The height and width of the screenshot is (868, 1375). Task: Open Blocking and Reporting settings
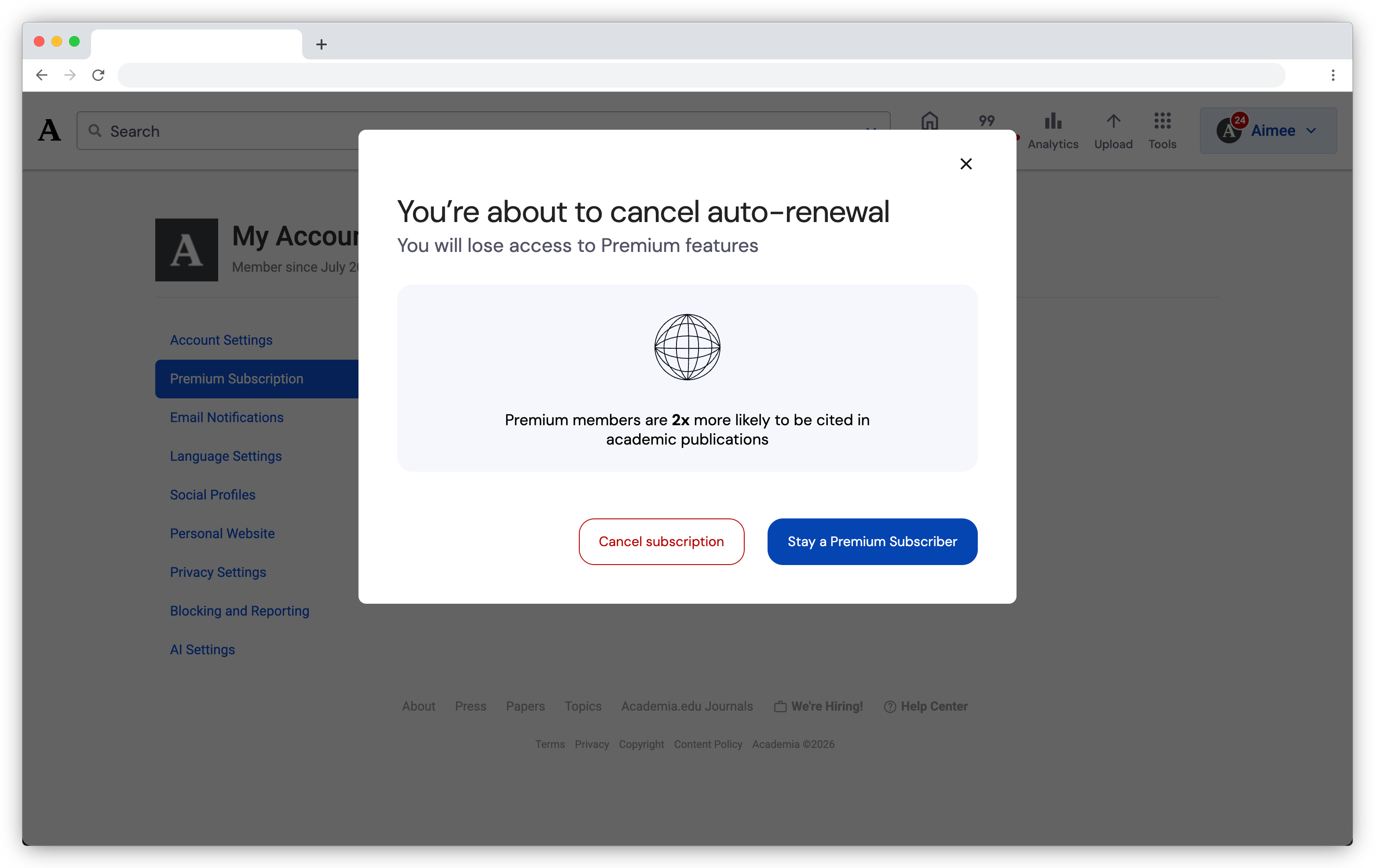click(239, 611)
